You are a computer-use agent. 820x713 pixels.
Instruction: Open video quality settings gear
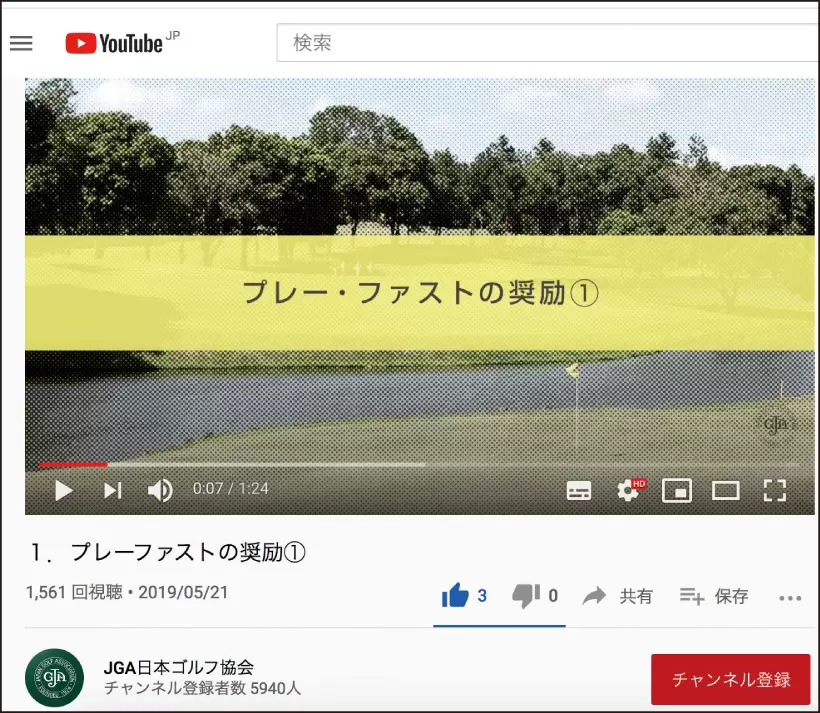[630, 490]
